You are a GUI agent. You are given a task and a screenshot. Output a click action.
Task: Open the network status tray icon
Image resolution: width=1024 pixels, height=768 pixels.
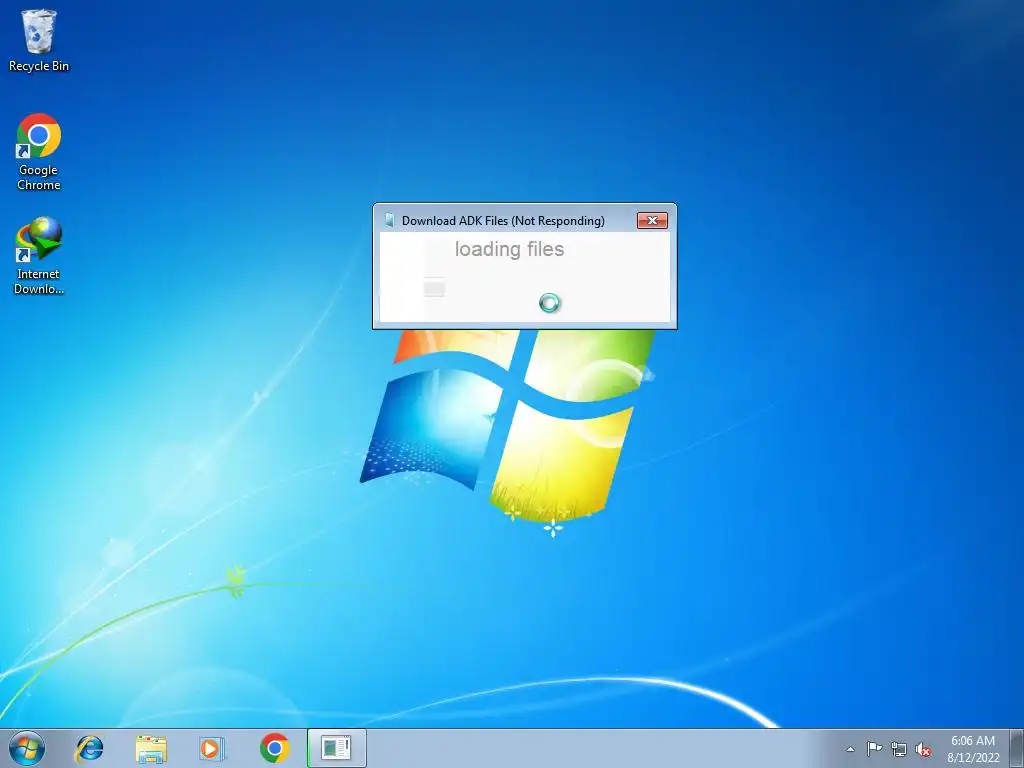(x=899, y=749)
